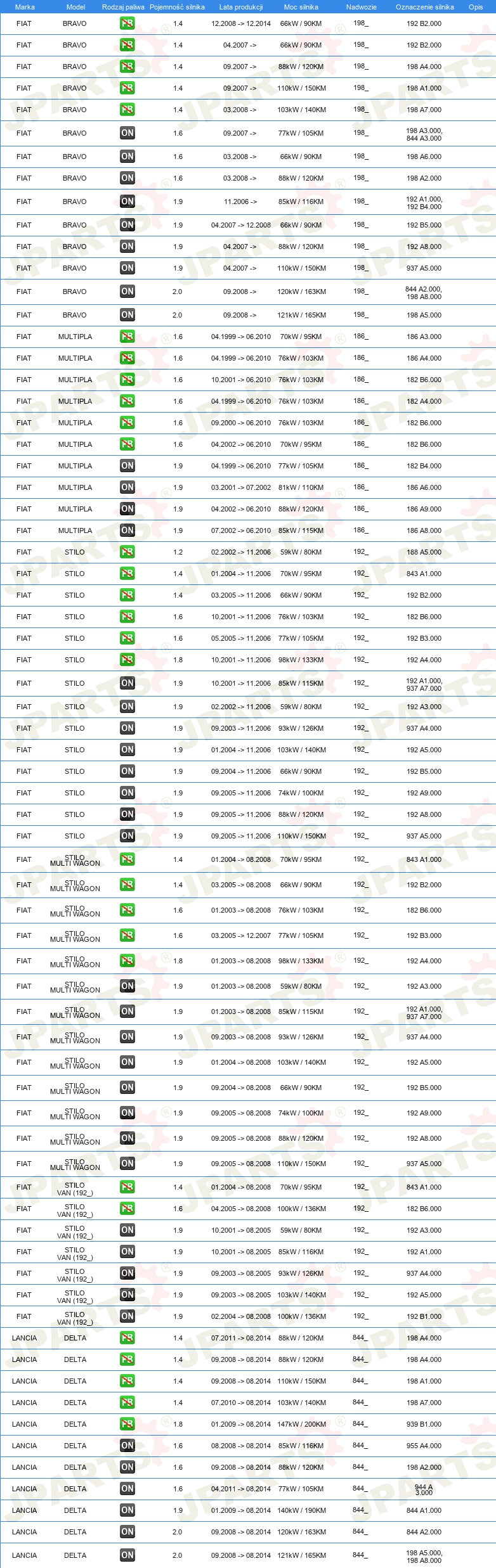The width and height of the screenshot is (496, 1568).
Task: Select the '11.2006 ->' production years cell
Action: click(240, 202)
